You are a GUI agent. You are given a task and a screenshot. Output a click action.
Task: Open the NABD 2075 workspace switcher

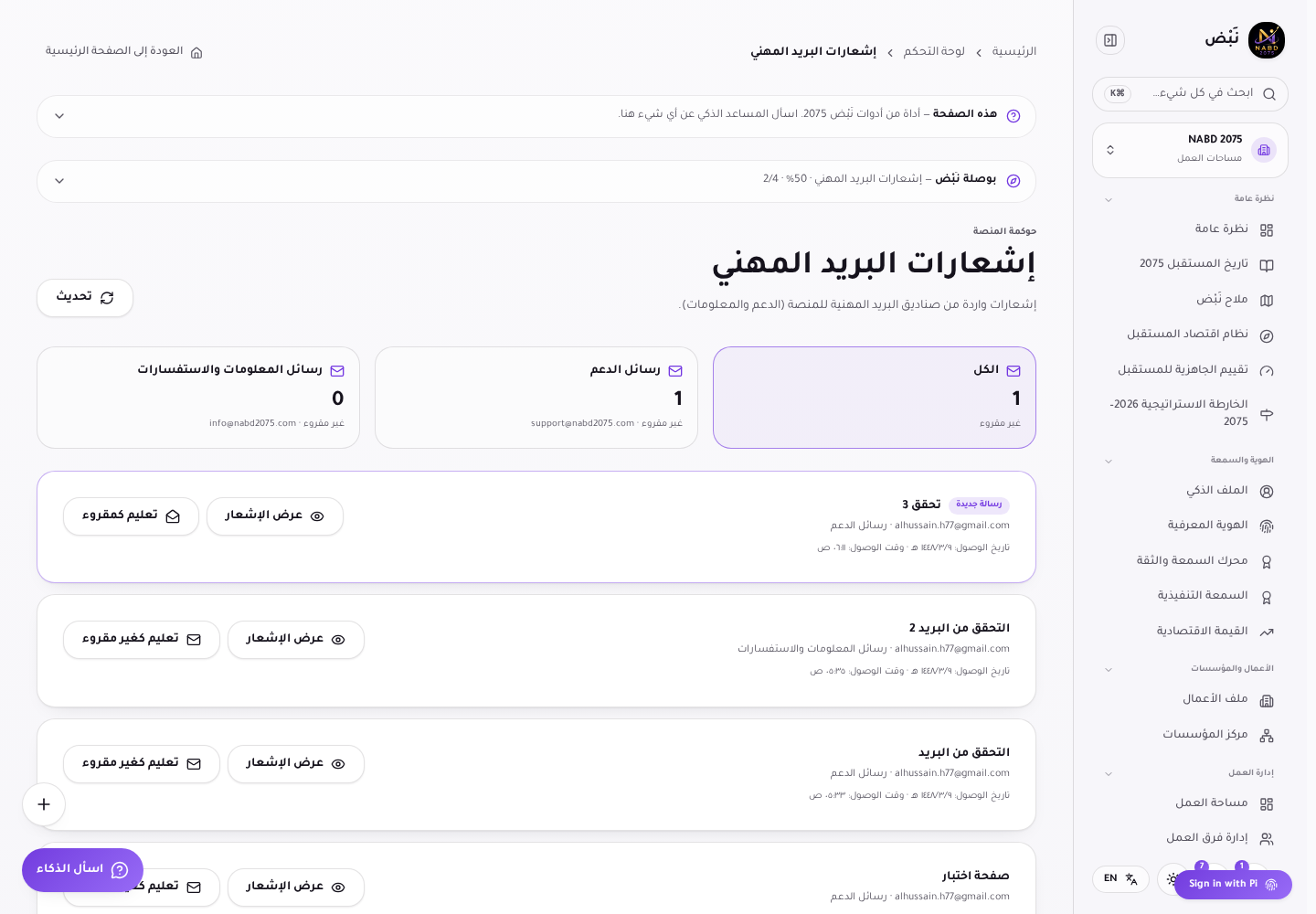pyautogui.click(x=1190, y=150)
